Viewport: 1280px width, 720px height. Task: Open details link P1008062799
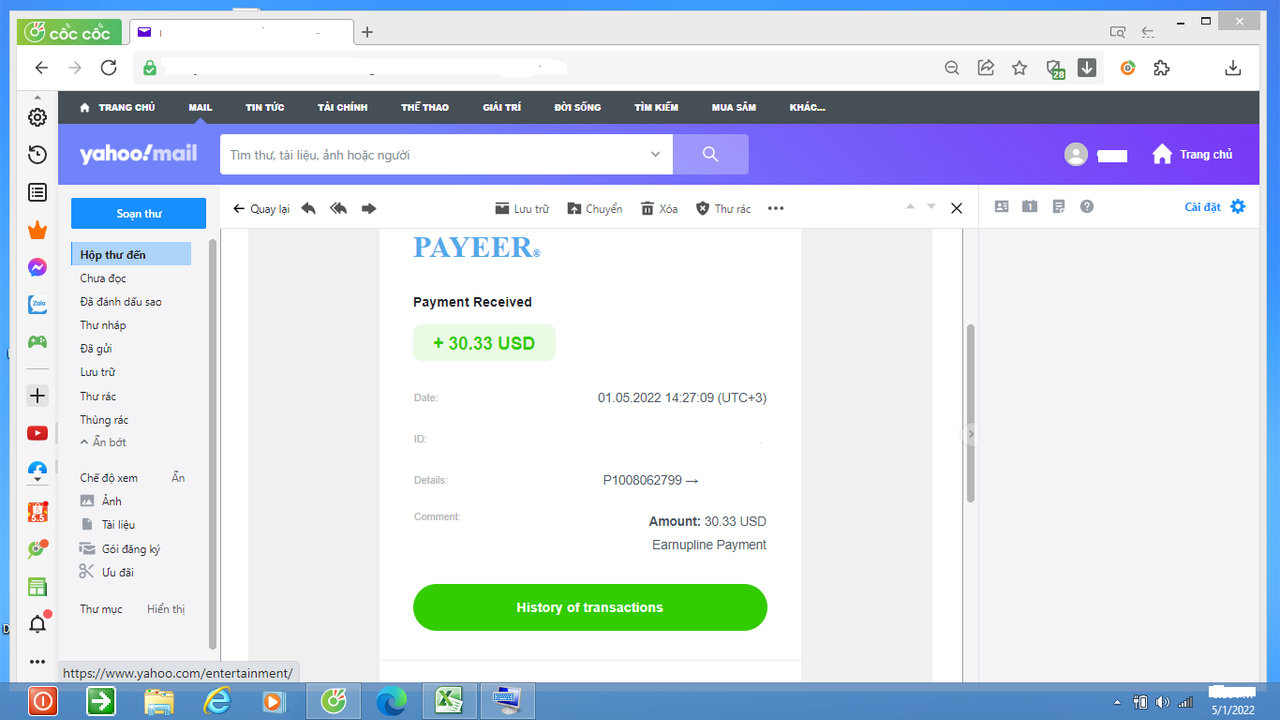pyautogui.click(x=650, y=480)
